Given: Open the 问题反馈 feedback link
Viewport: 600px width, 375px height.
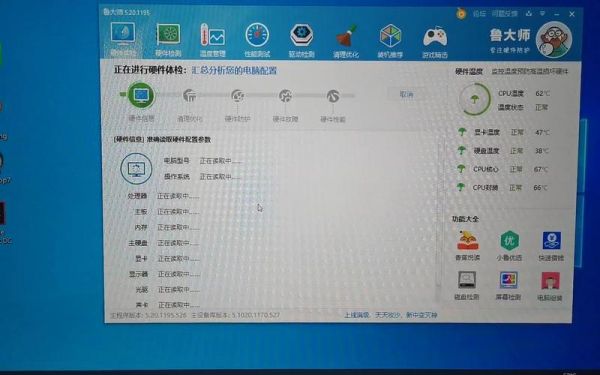Looking at the screenshot, I should (x=504, y=14).
